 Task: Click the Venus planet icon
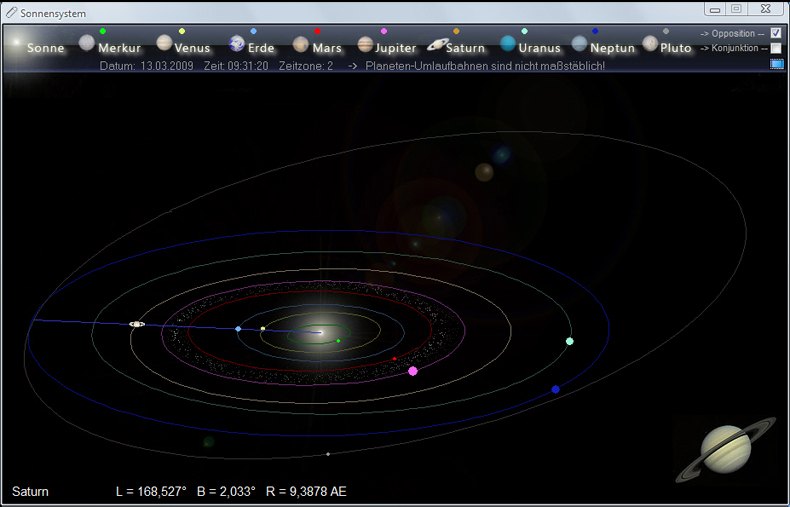click(164, 43)
